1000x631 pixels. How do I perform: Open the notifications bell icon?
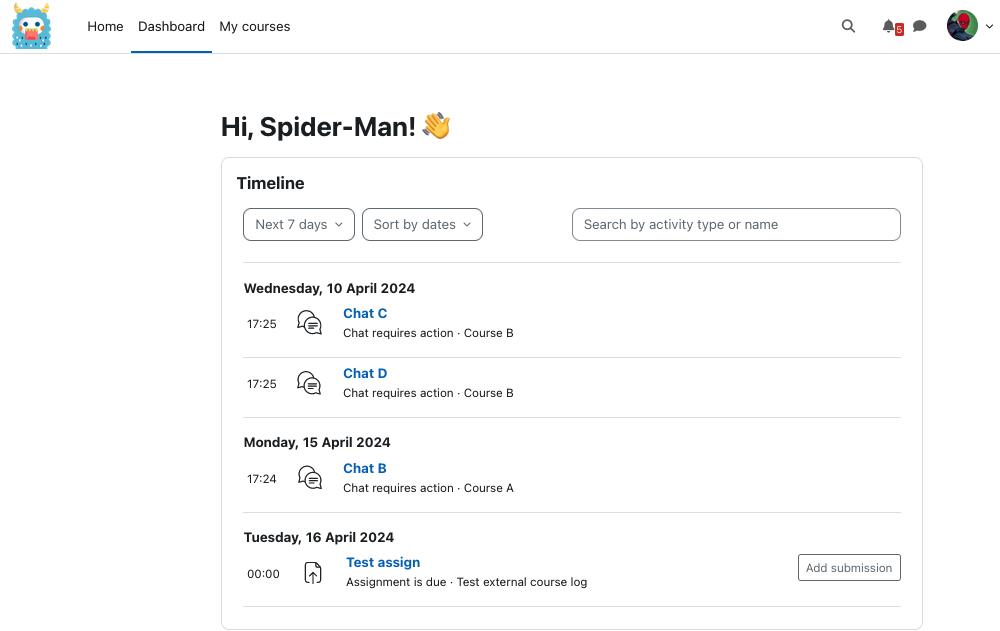click(x=888, y=26)
